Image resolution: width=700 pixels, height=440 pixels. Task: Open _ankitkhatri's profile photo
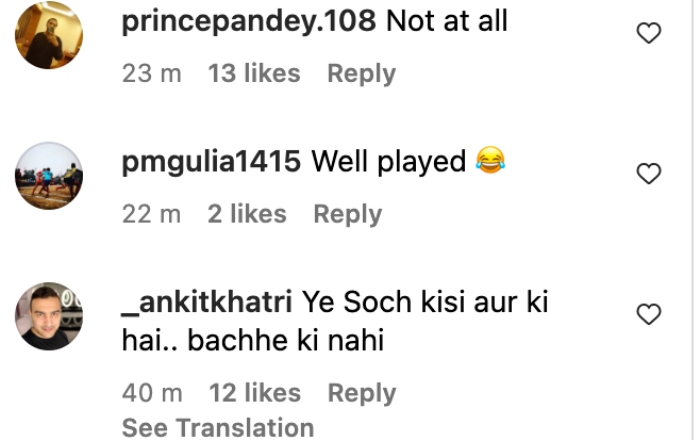(49, 316)
